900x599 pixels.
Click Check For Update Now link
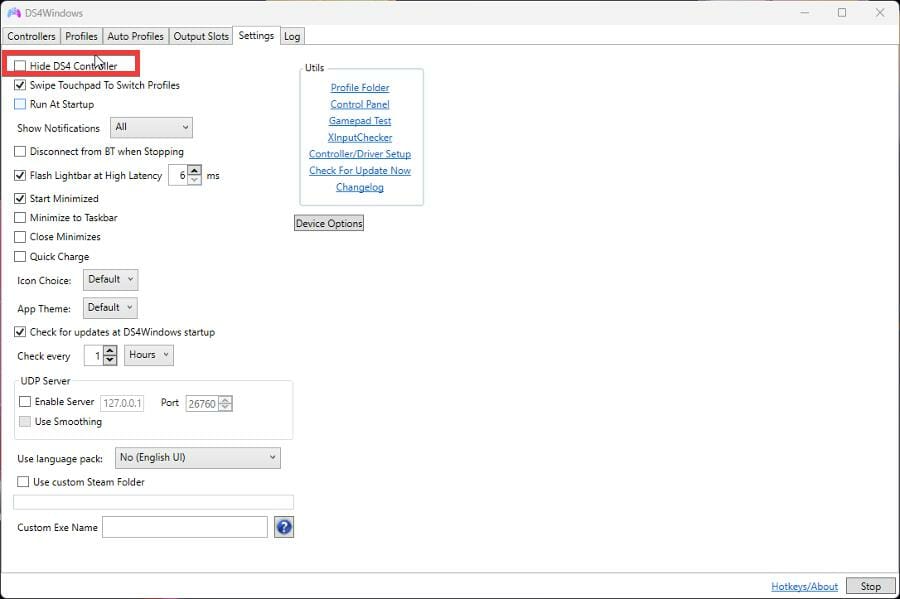pos(360,170)
